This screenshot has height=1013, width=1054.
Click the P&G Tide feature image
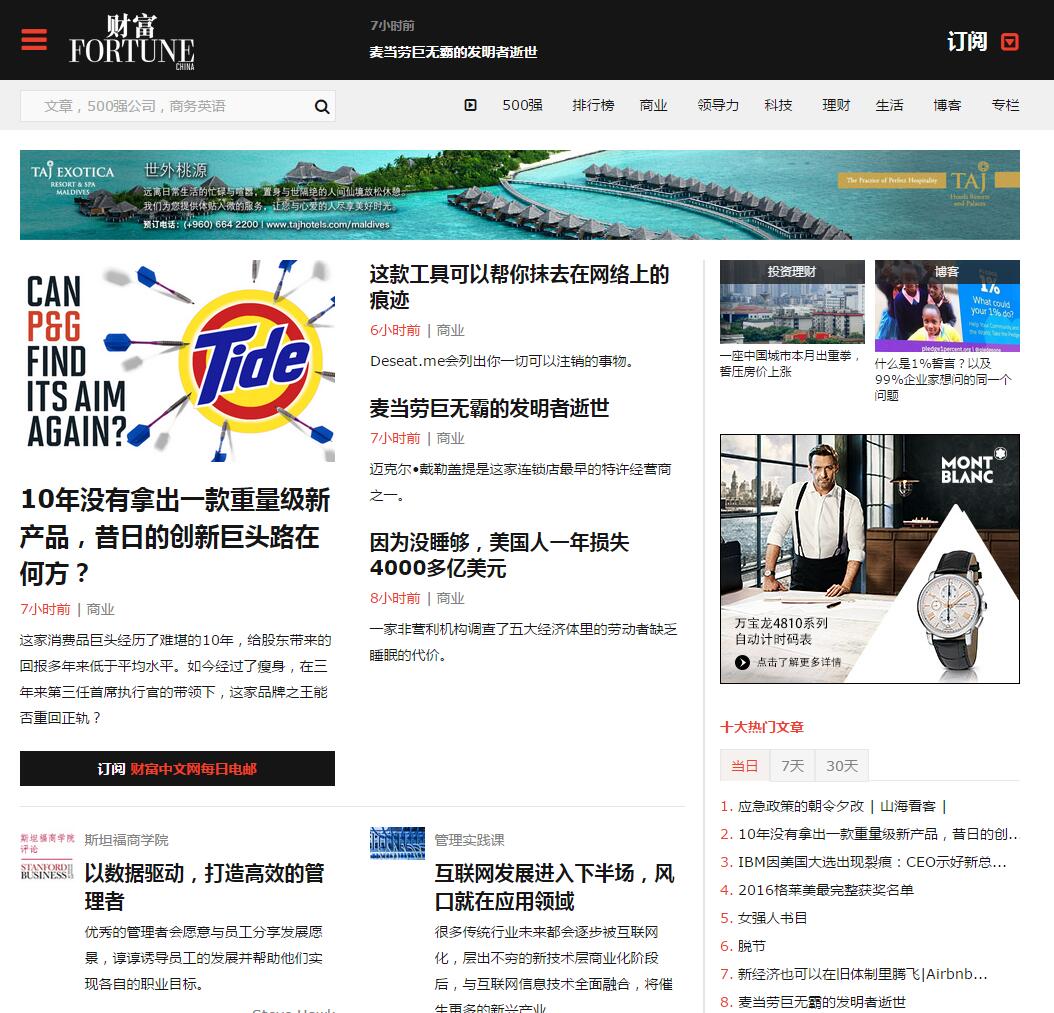pos(177,361)
